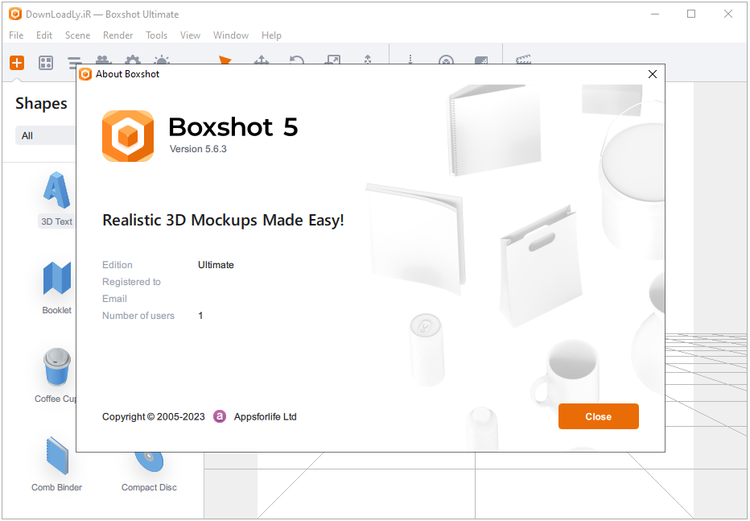
Task: Open the Render menu
Action: (x=118, y=35)
